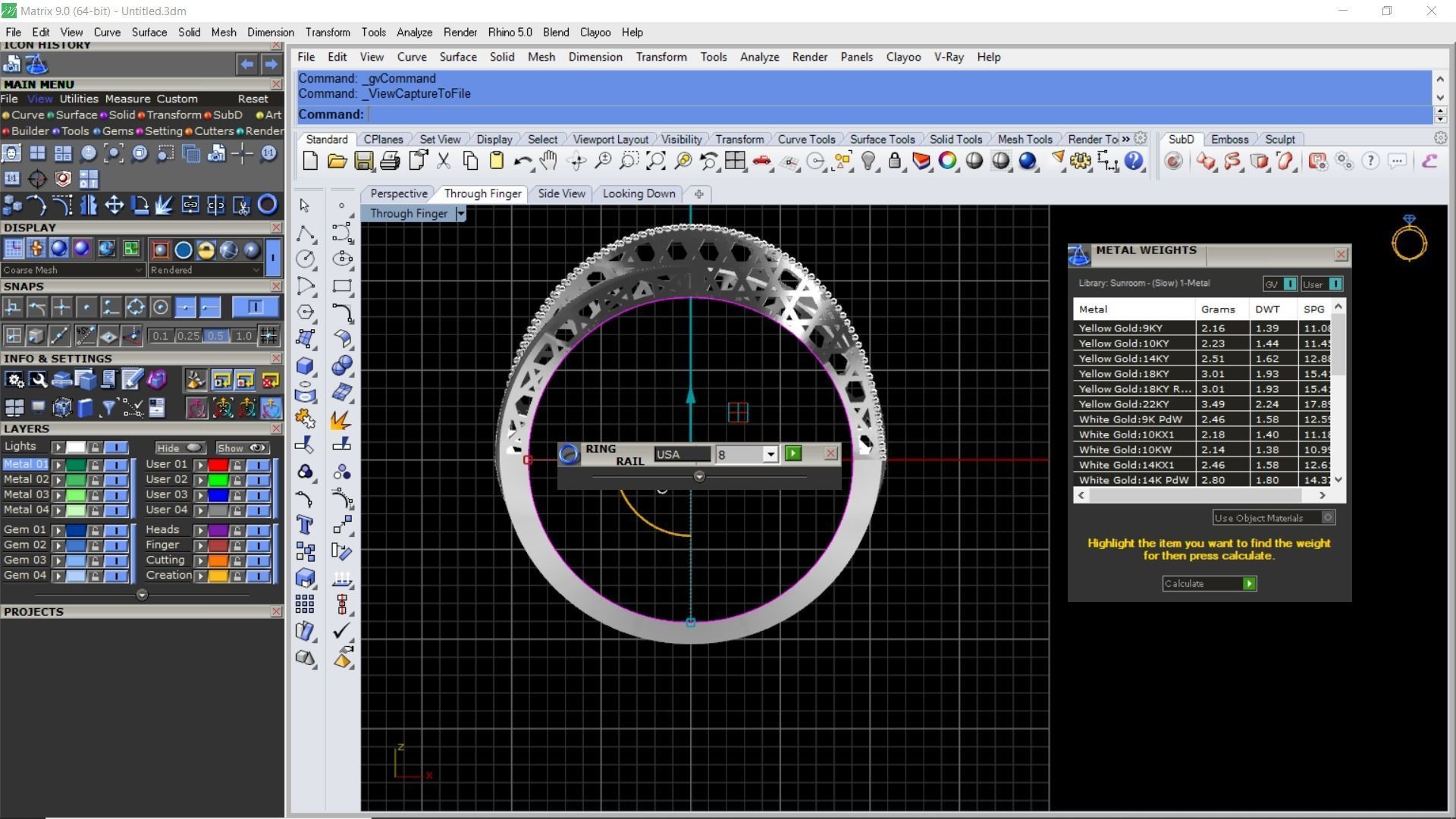
Task: Open the Clayoo menu in top menu bar
Action: [x=595, y=32]
